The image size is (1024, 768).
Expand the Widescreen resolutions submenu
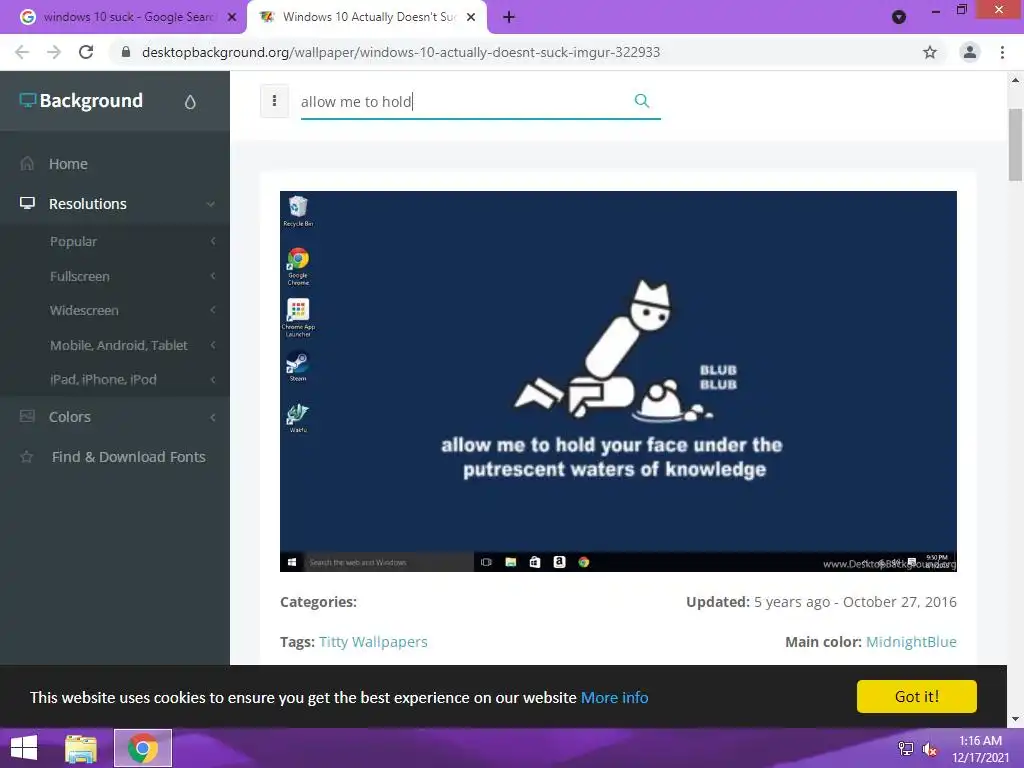coord(115,311)
